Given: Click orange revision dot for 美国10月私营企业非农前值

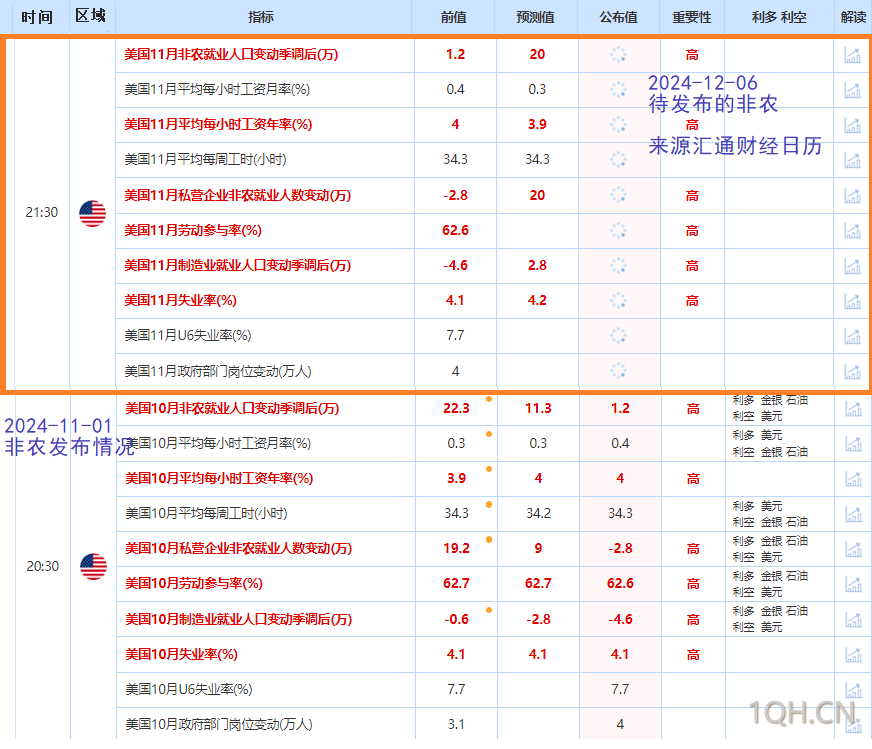Looking at the screenshot, I should 489,539.
